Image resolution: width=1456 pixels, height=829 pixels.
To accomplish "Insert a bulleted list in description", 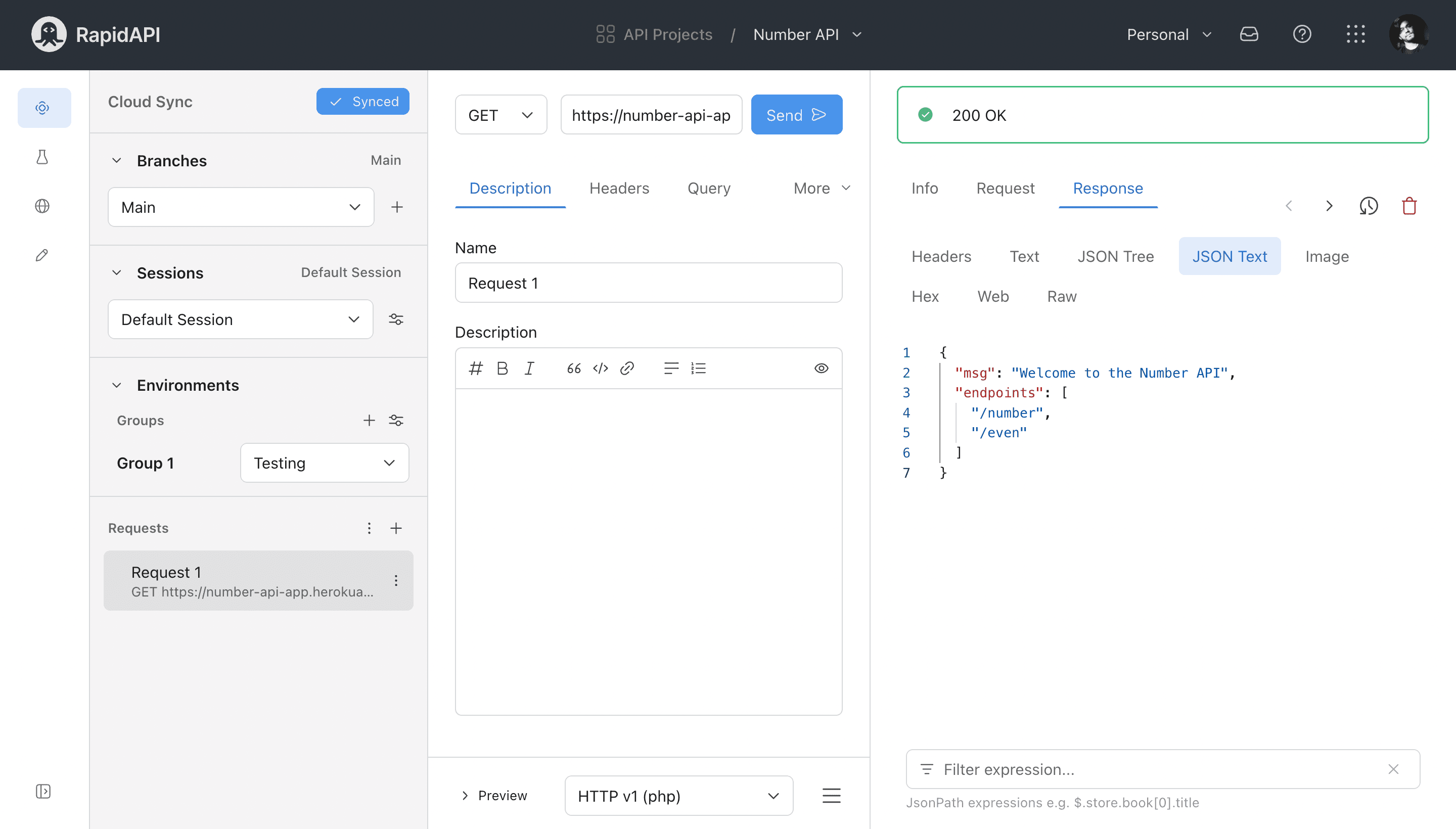I will pyautogui.click(x=671, y=369).
